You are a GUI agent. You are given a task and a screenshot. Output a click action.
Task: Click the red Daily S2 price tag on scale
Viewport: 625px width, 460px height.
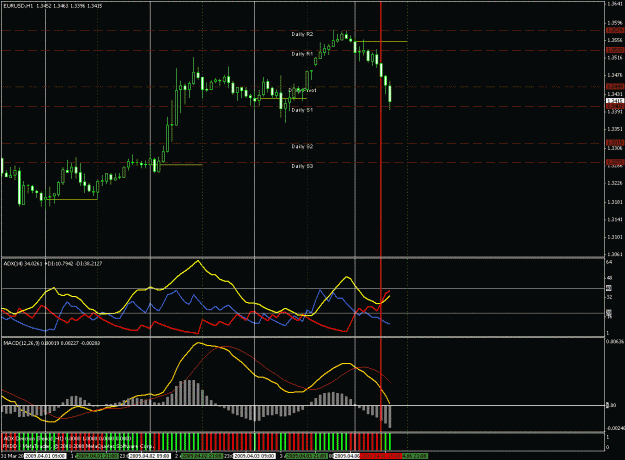tap(615, 143)
